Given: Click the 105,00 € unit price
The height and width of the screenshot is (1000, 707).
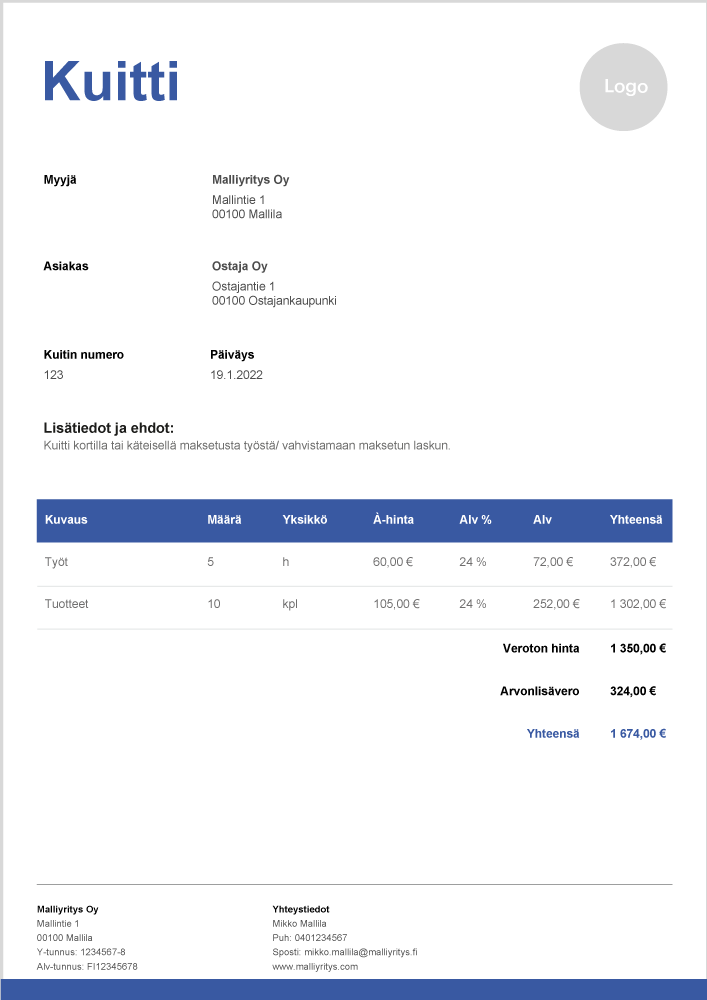Looking at the screenshot, I should pos(396,604).
